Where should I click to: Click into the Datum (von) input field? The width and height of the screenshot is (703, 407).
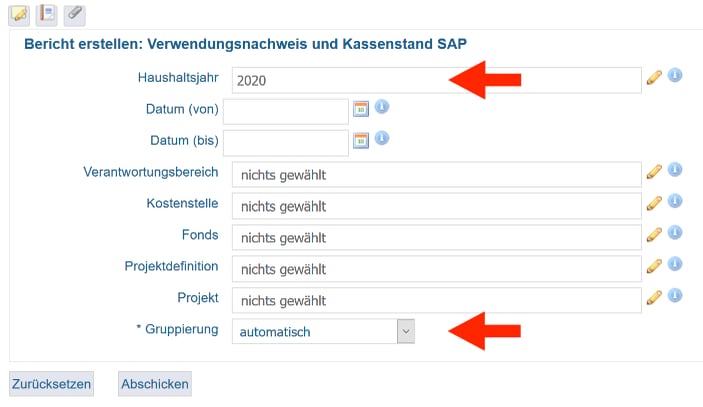click(x=286, y=110)
